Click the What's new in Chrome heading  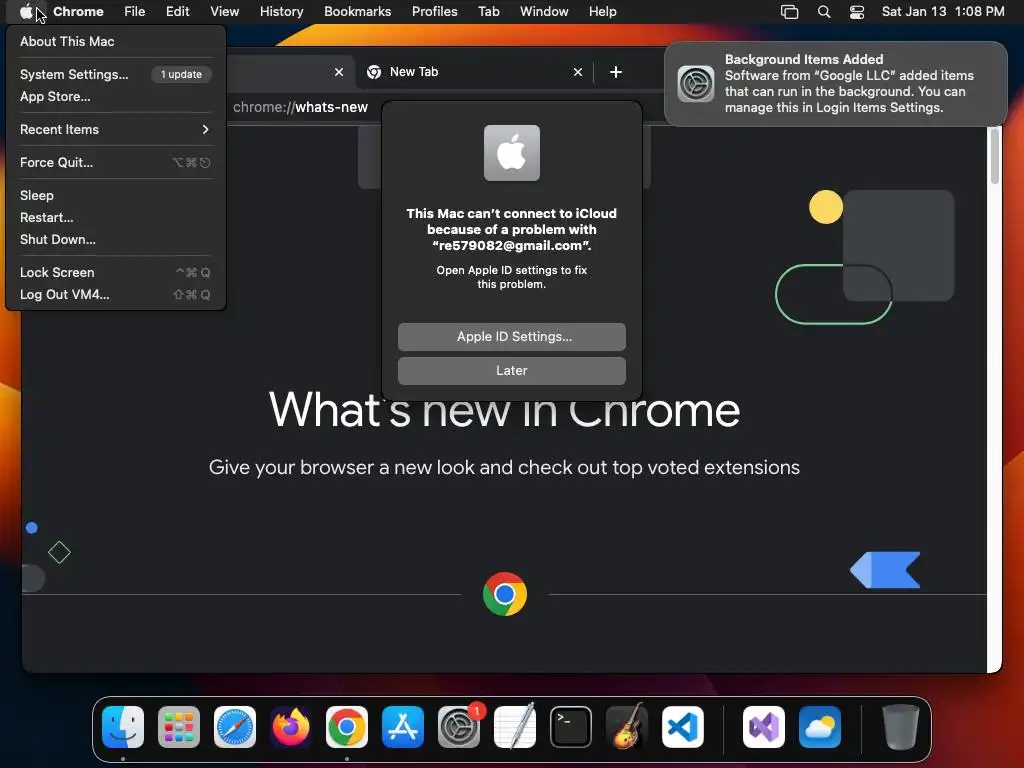[504, 410]
